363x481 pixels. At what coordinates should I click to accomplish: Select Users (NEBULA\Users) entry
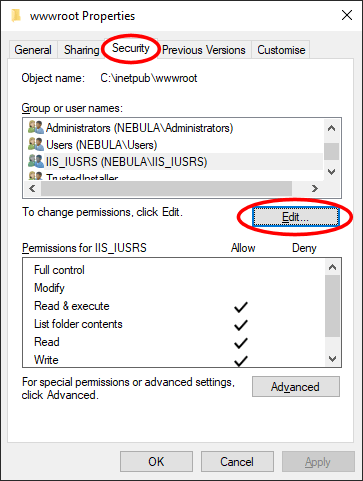click(101, 145)
